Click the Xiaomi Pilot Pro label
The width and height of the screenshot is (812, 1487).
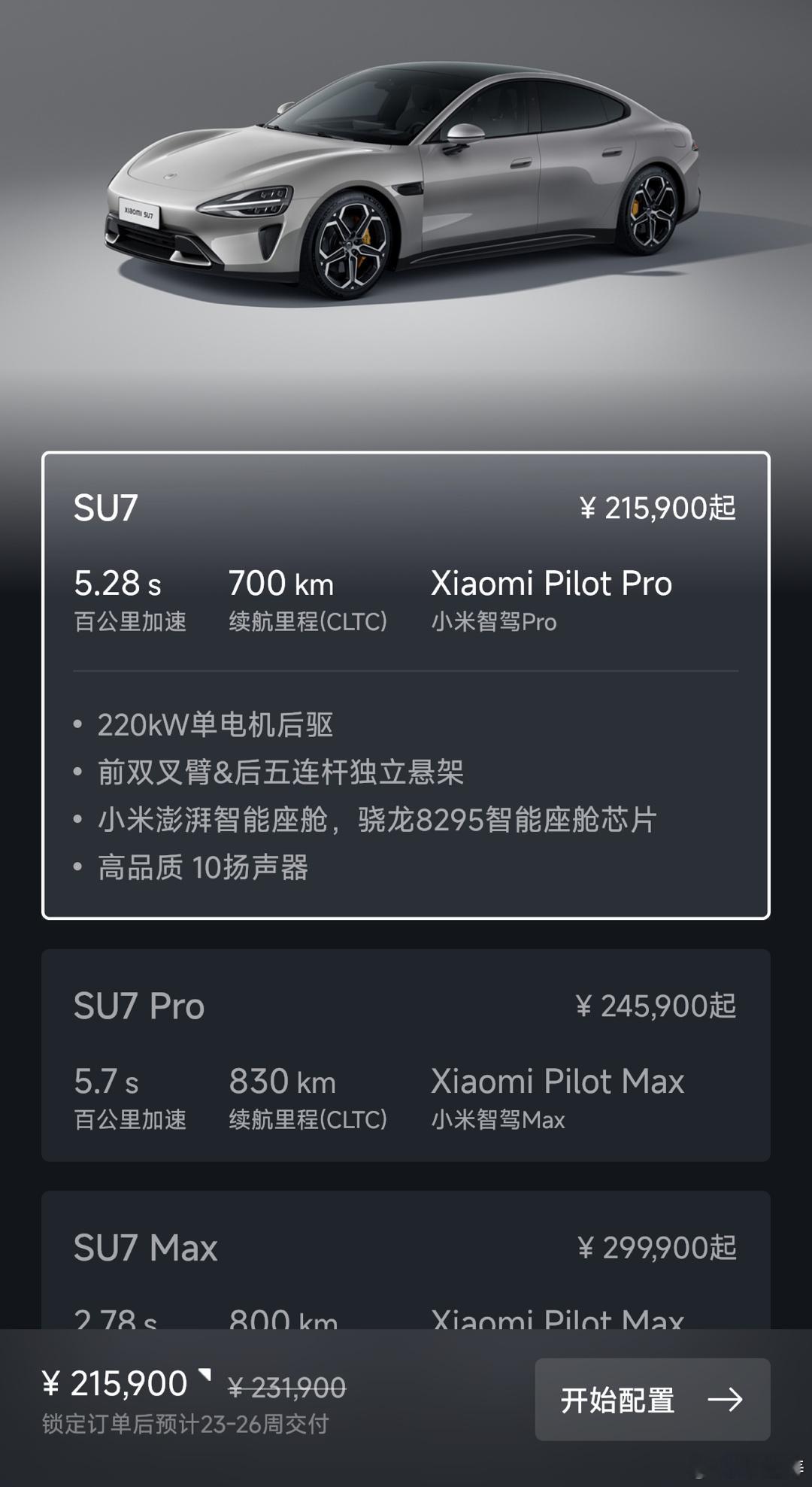tap(551, 584)
